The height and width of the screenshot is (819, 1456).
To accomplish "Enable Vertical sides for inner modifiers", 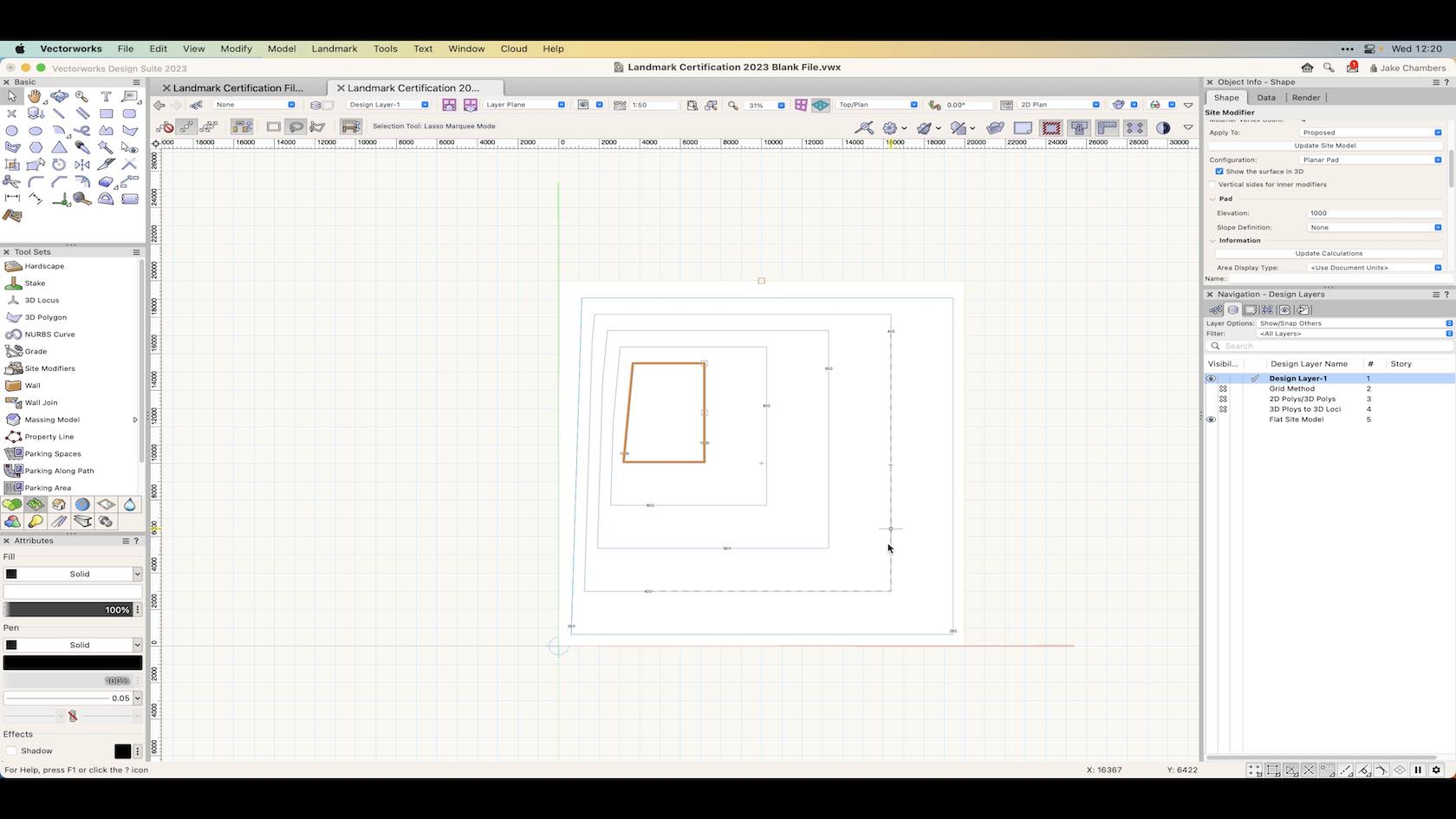I will tap(1212, 185).
